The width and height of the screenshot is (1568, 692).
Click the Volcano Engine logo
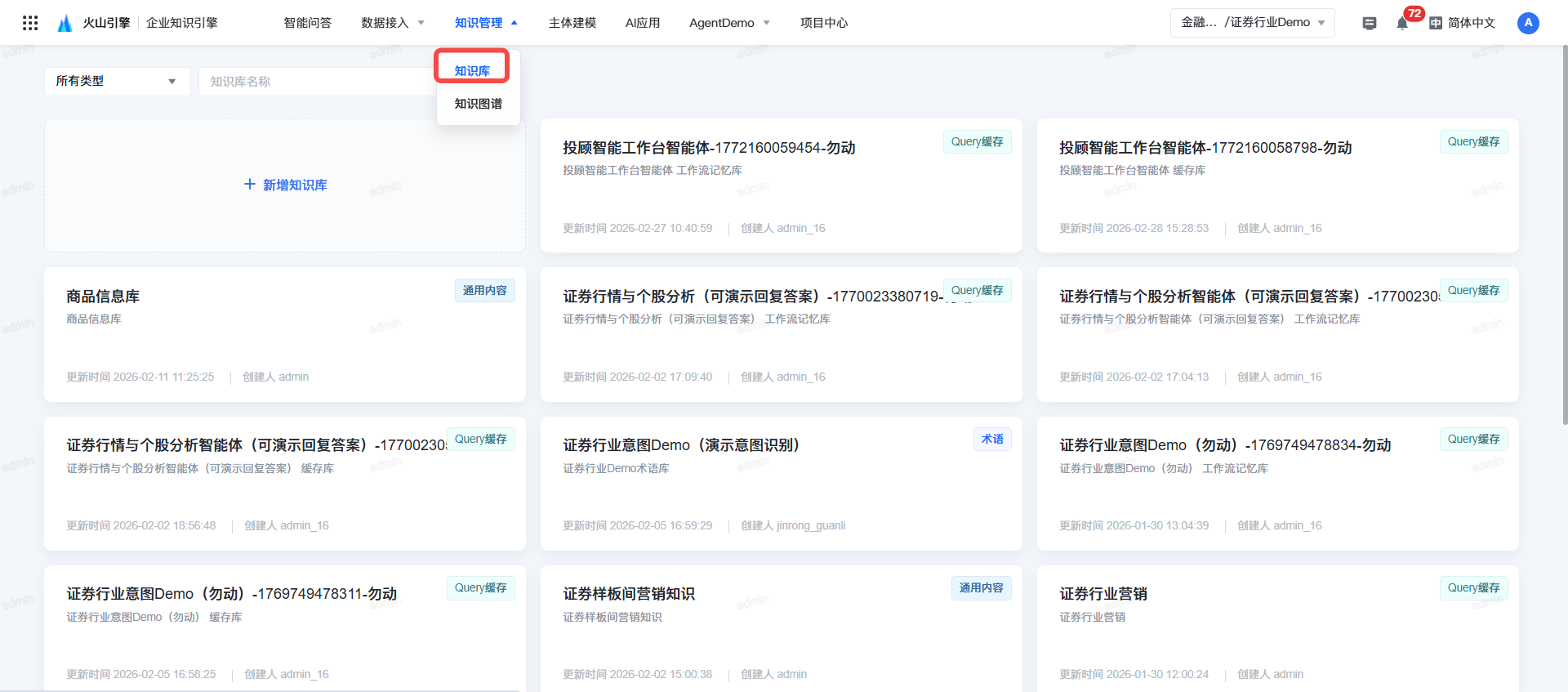pos(65,23)
